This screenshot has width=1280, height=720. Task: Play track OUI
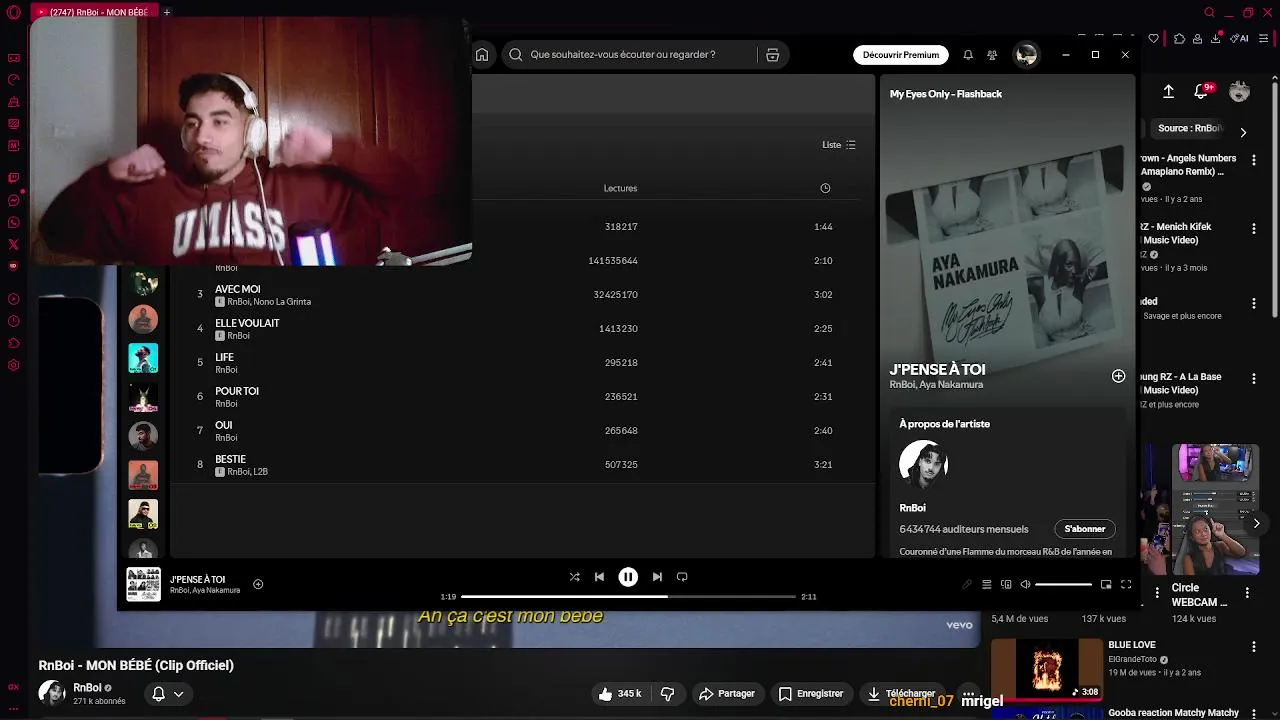(223, 425)
